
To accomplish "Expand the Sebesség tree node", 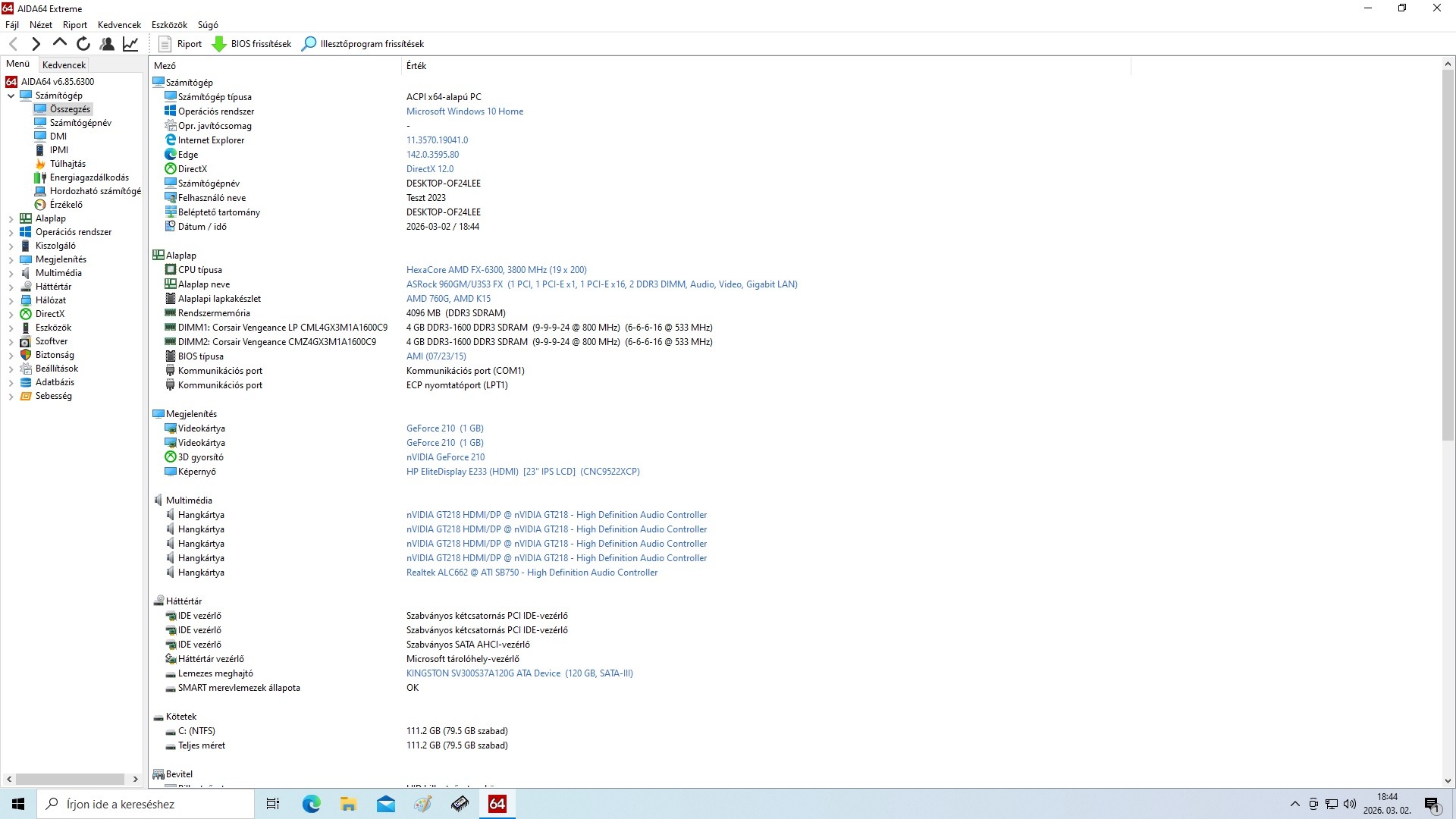I will click(x=11, y=396).
